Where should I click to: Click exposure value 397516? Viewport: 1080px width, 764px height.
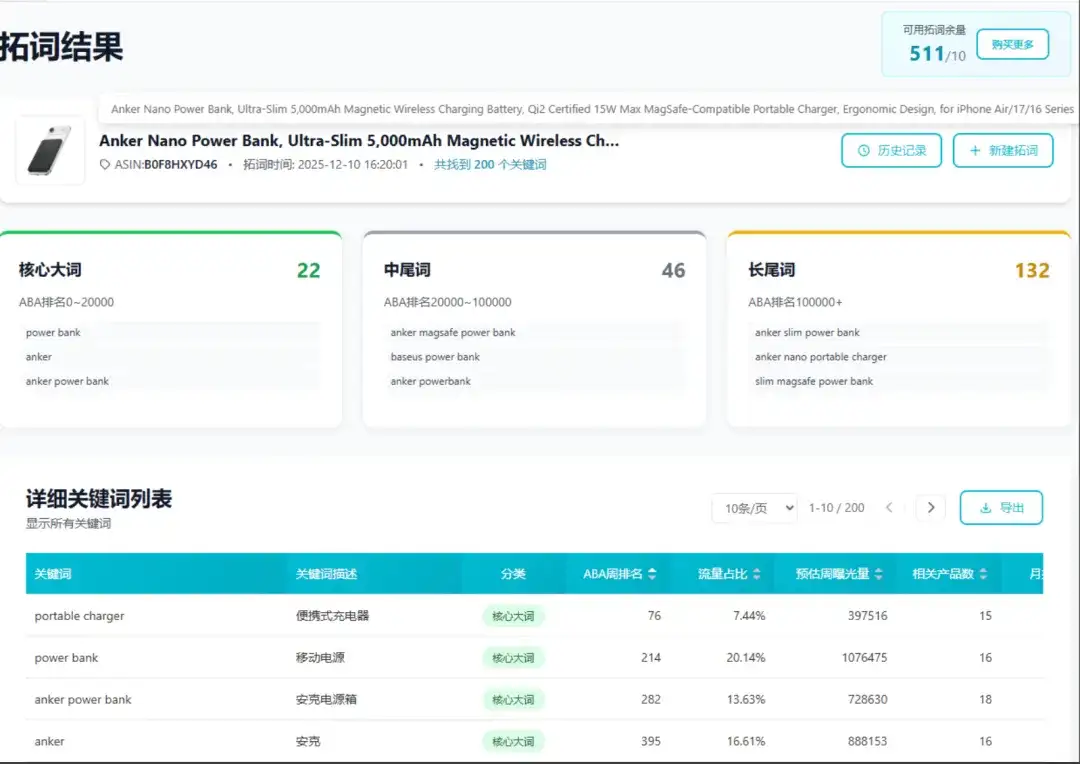867,616
